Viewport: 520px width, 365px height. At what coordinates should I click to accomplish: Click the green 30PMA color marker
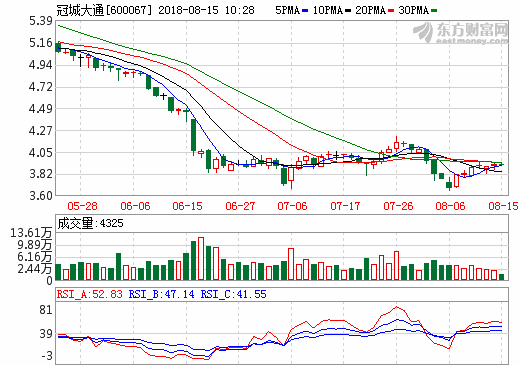pos(434,11)
